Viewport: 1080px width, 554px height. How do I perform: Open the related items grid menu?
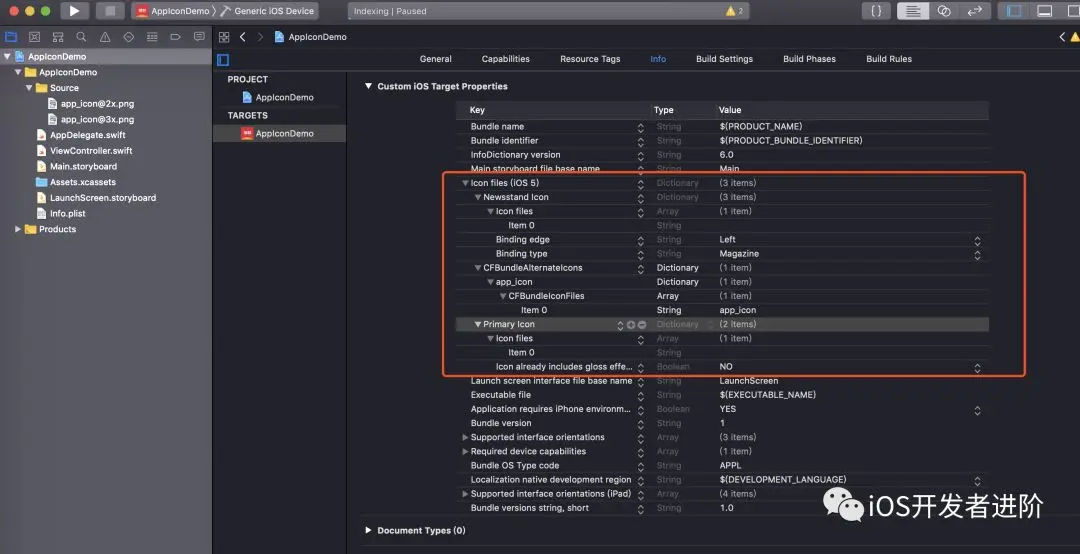(x=224, y=37)
